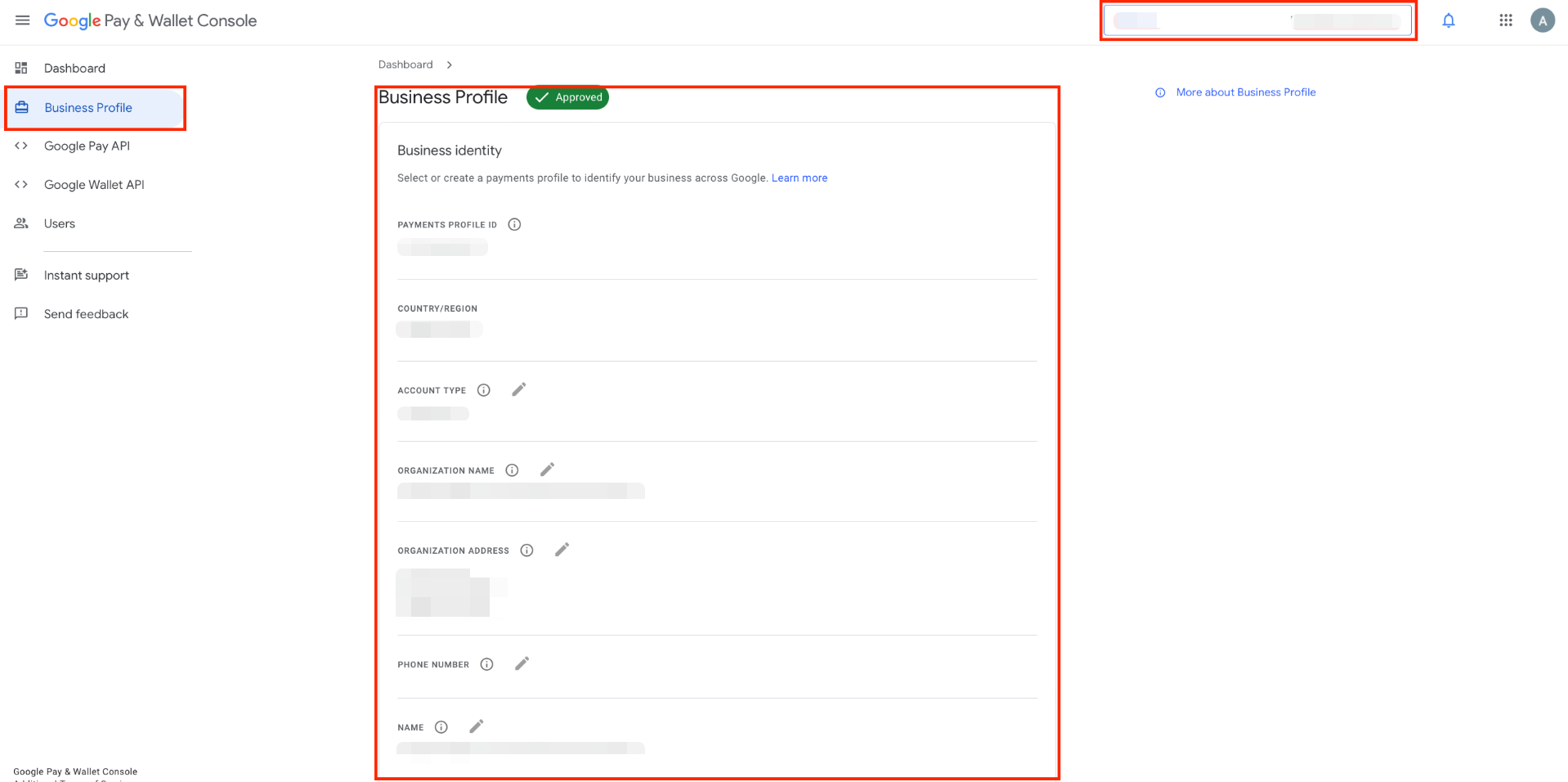Show info for Organization Name
This screenshot has width=1568, height=782.
click(x=512, y=470)
